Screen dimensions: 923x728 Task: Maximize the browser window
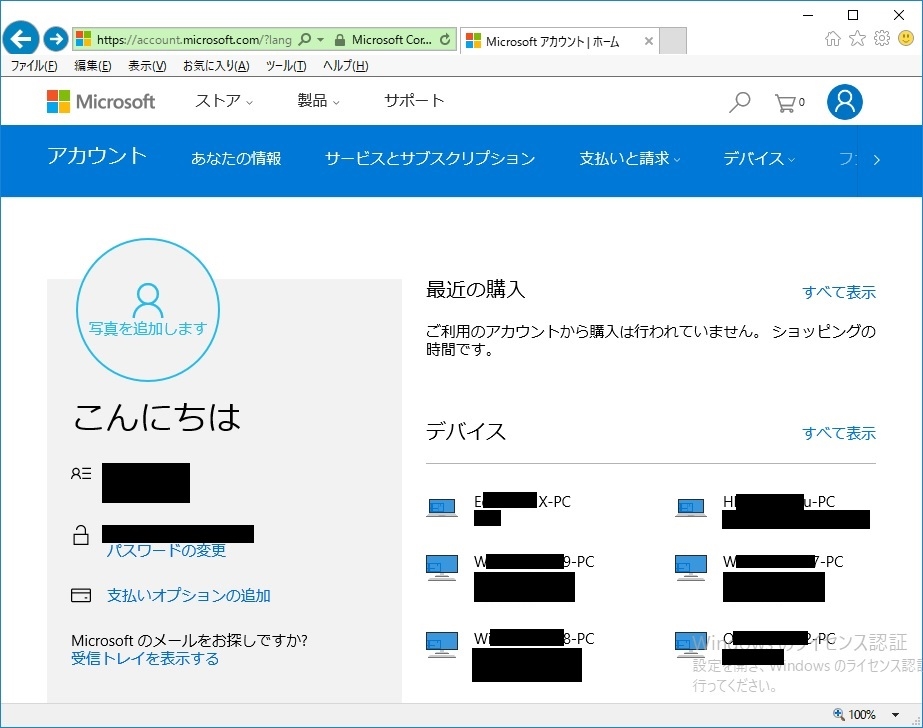[x=853, y=15]
